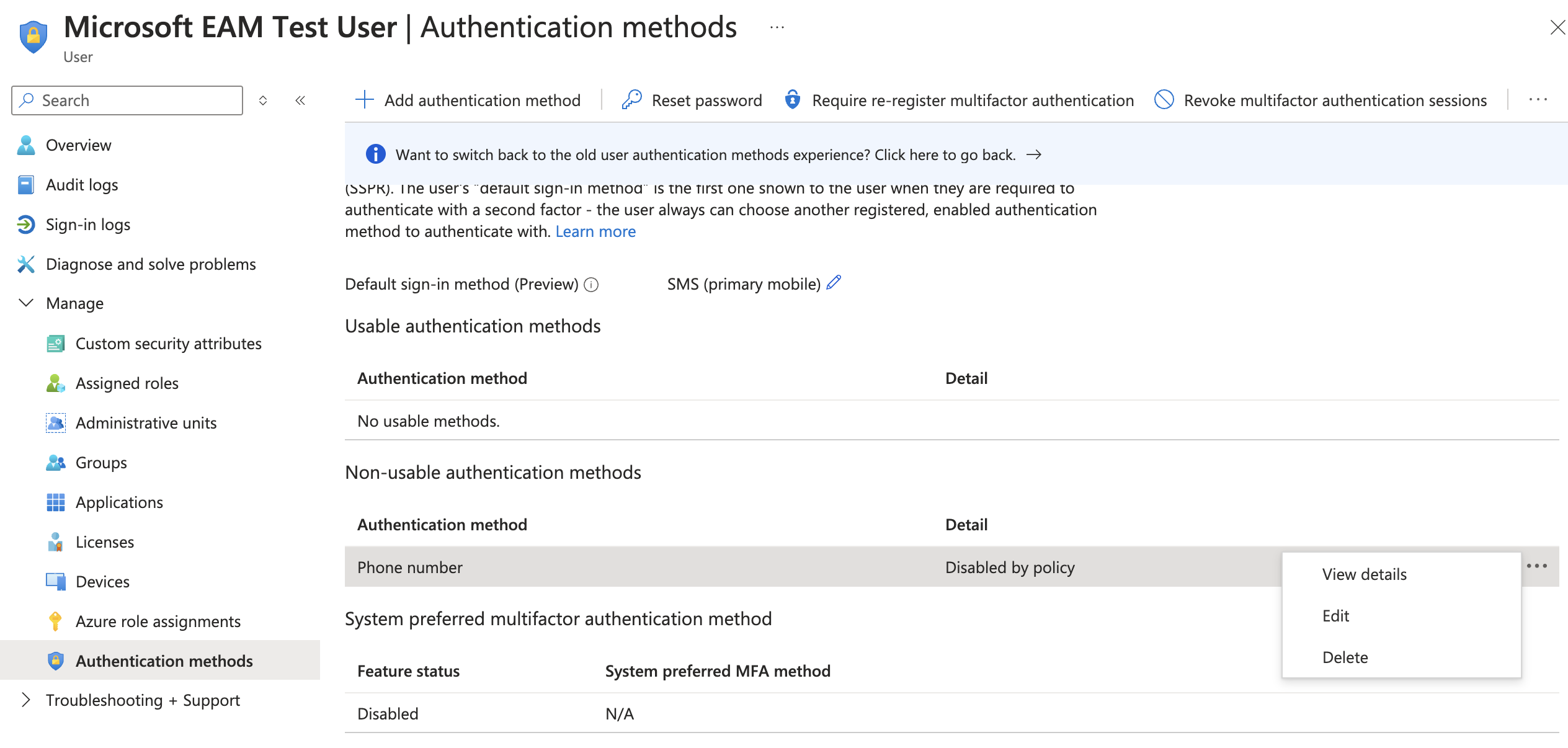This screenshot has height=748, width=1568.
Task: Collapse the Manage section
Action: pos(26,303)
